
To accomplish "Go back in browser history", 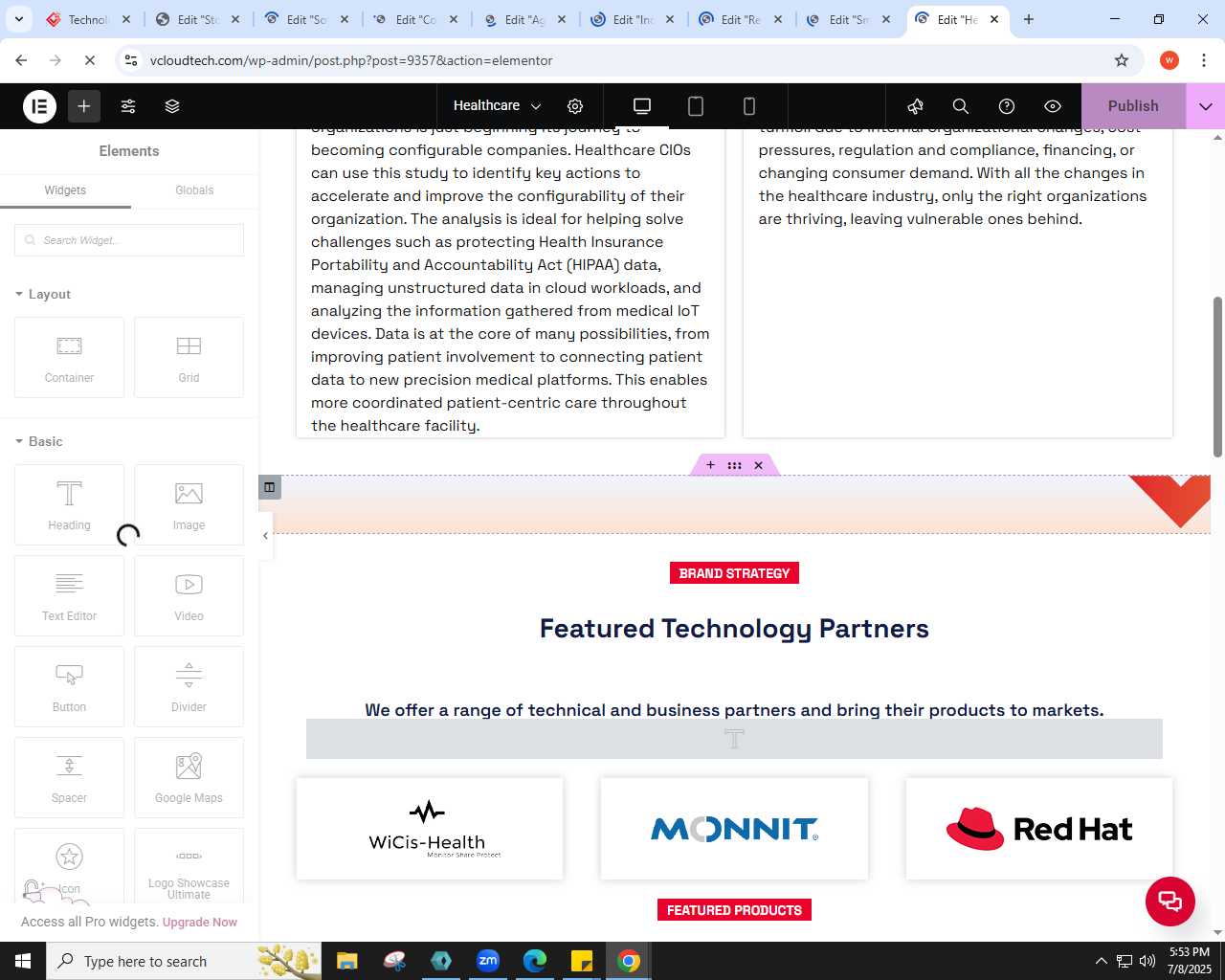I will pyautogui.click(x=21, y=60).
